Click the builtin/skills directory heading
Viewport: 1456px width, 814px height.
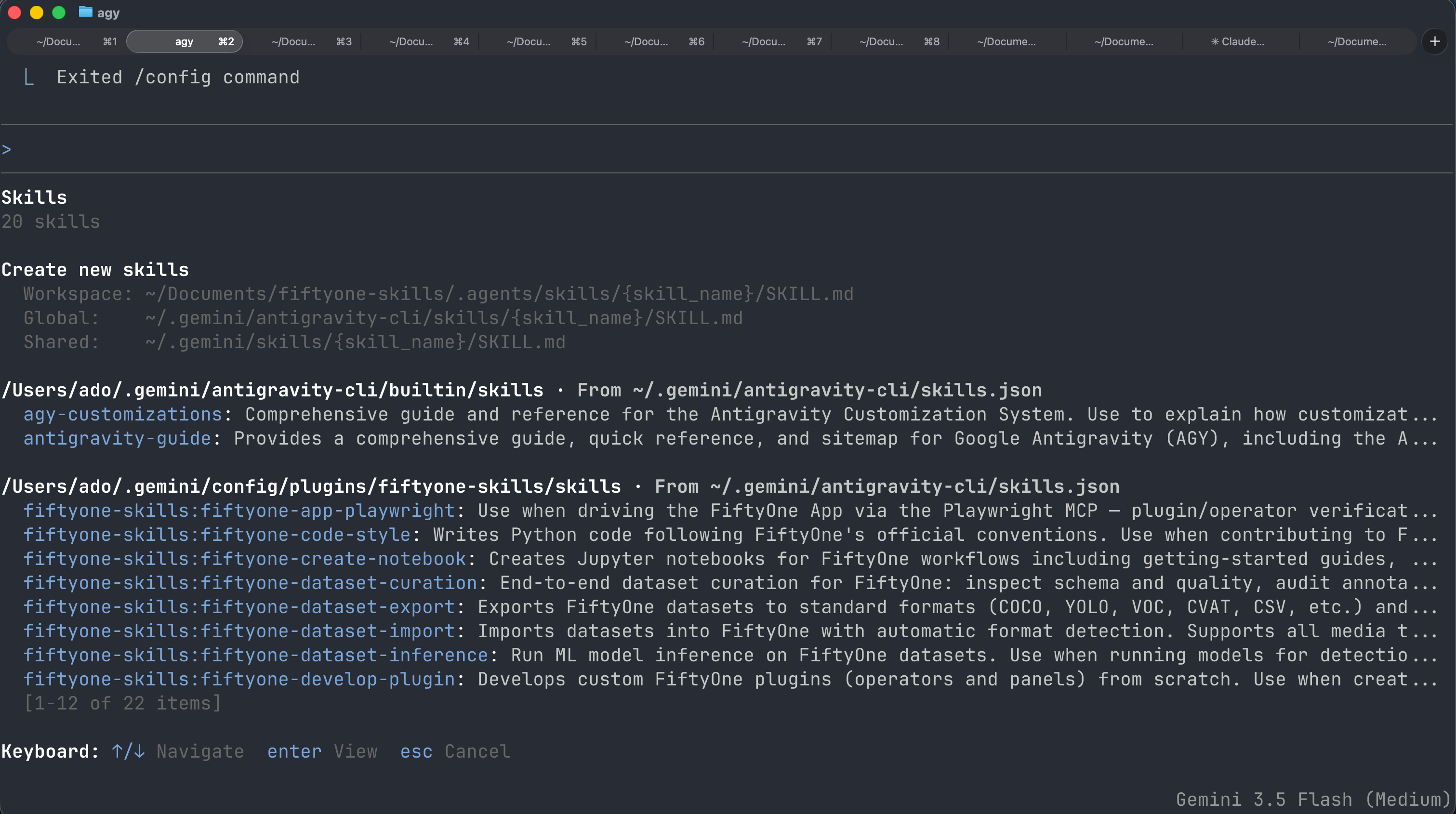coord(272,390)
